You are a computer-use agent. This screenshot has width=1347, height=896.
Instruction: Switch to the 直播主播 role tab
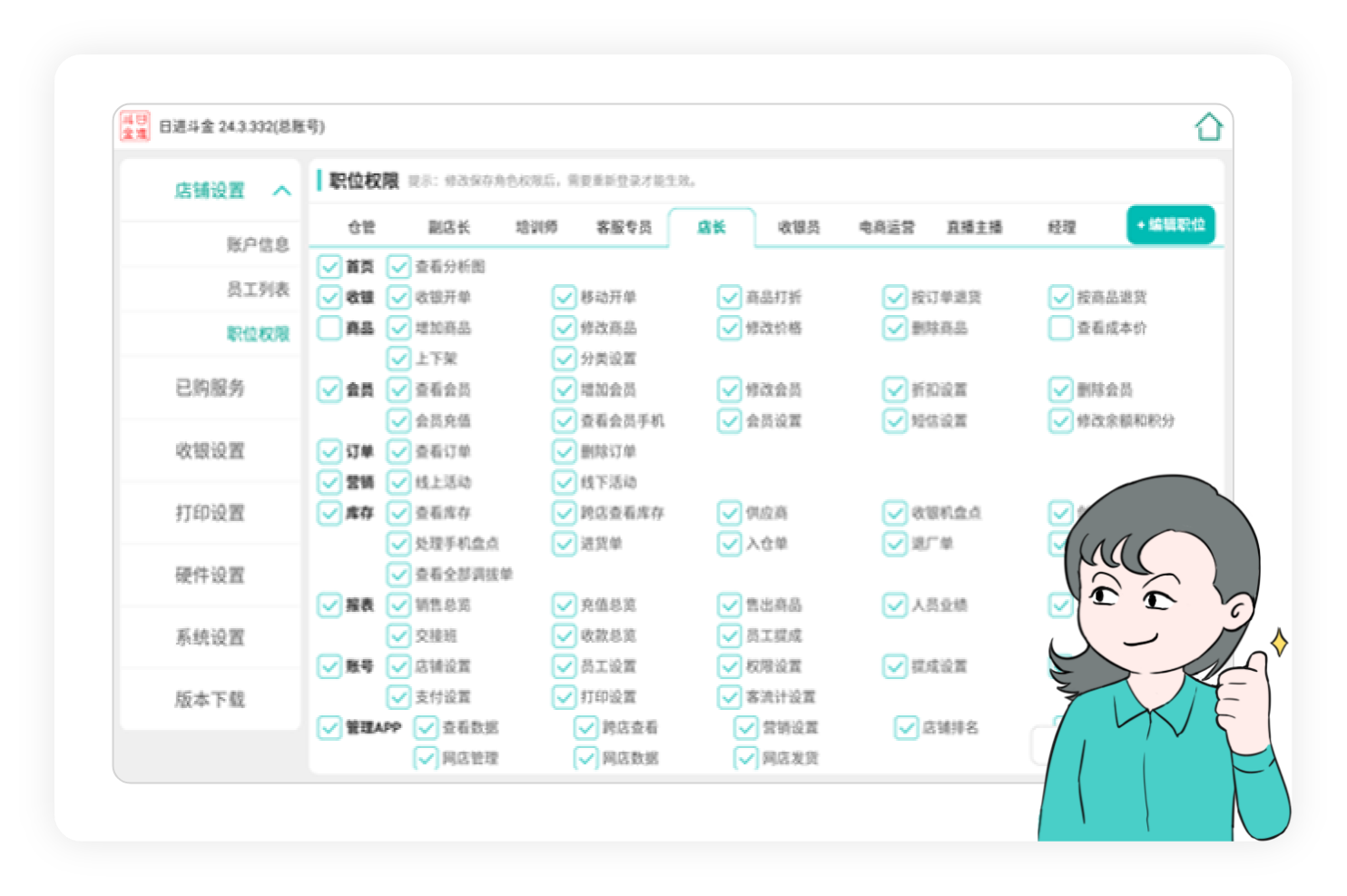[x=975, y=227]
